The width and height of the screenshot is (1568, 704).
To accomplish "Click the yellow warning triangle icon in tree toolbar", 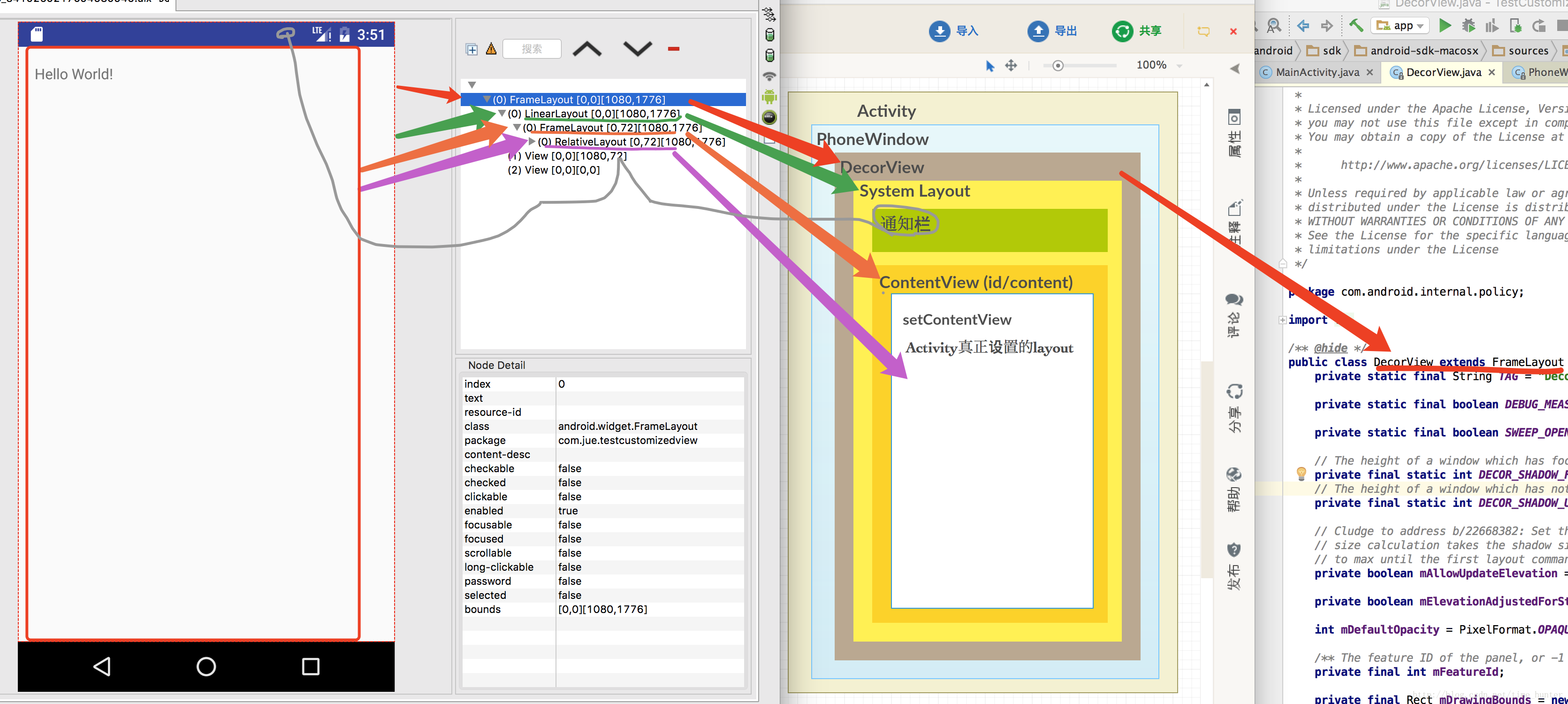I will click(491, 49).
